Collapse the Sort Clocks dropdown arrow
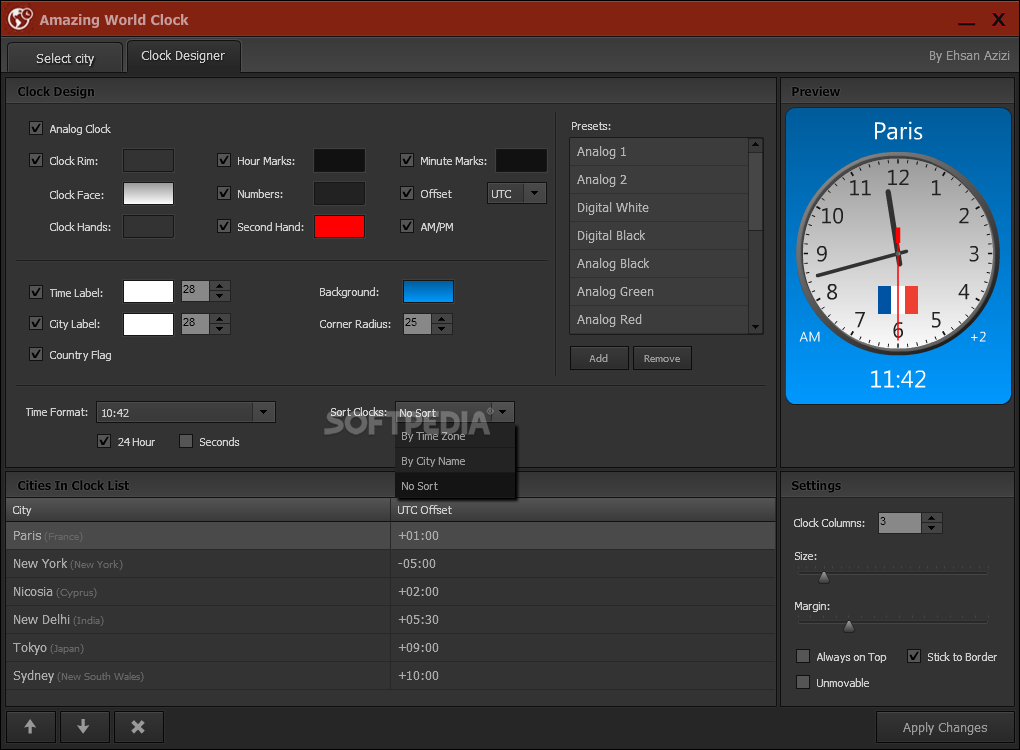 [x=503, y=412]
